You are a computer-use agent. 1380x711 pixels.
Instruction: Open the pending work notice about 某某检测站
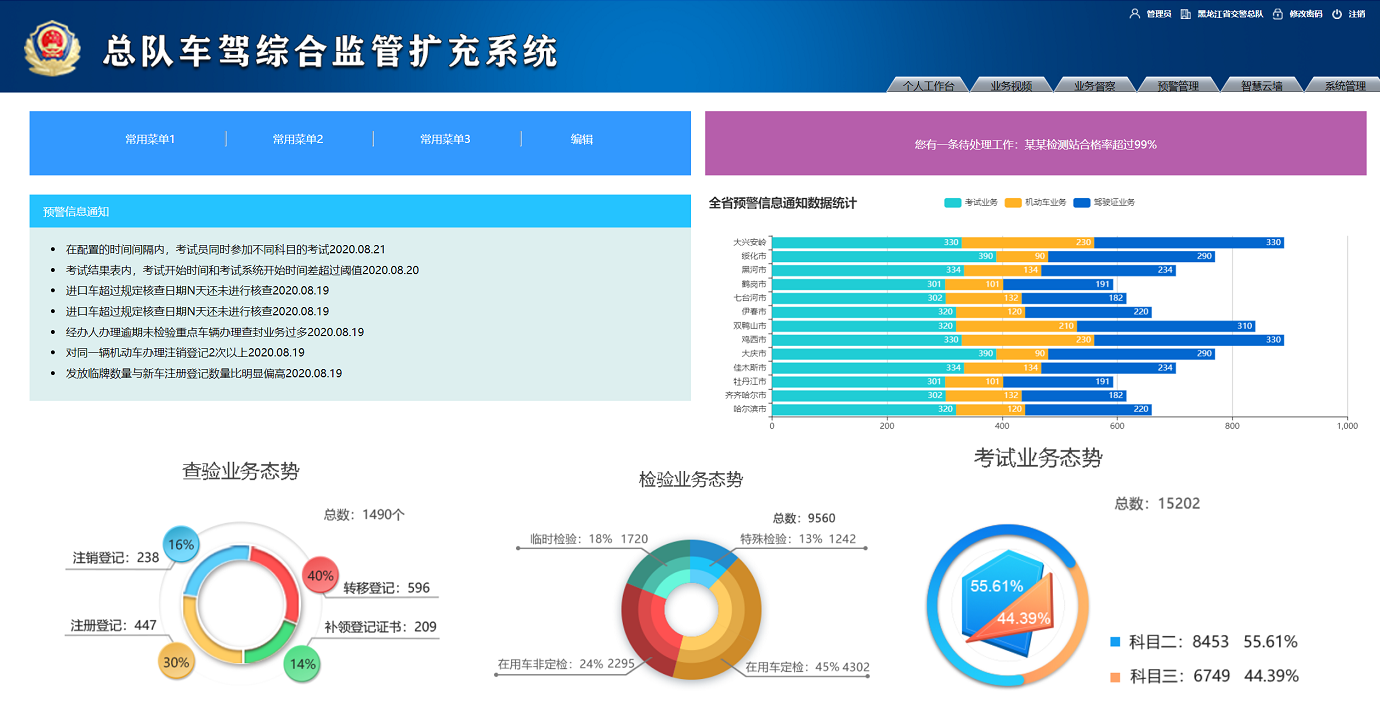(1035, 144)
